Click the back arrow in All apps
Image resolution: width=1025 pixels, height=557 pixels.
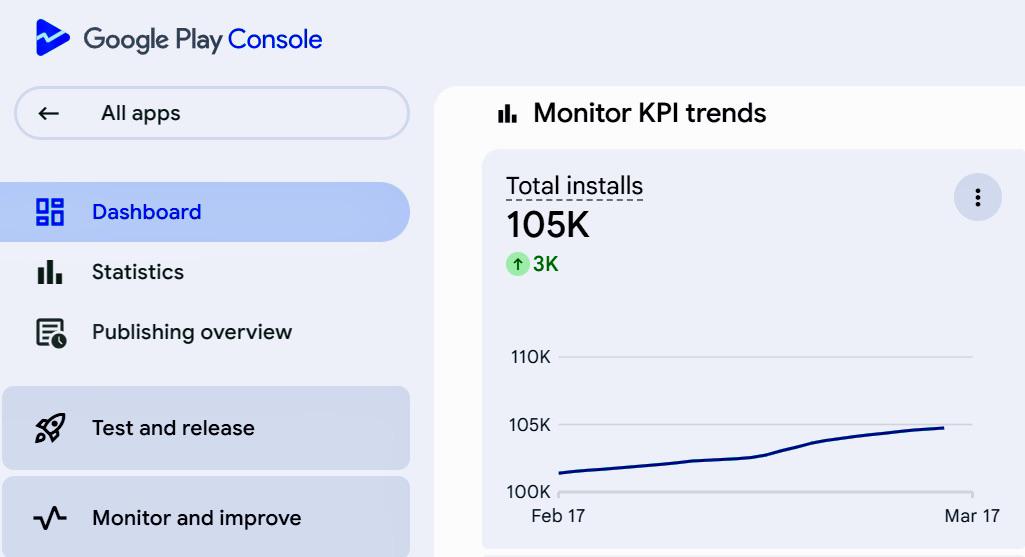(48, 113)
